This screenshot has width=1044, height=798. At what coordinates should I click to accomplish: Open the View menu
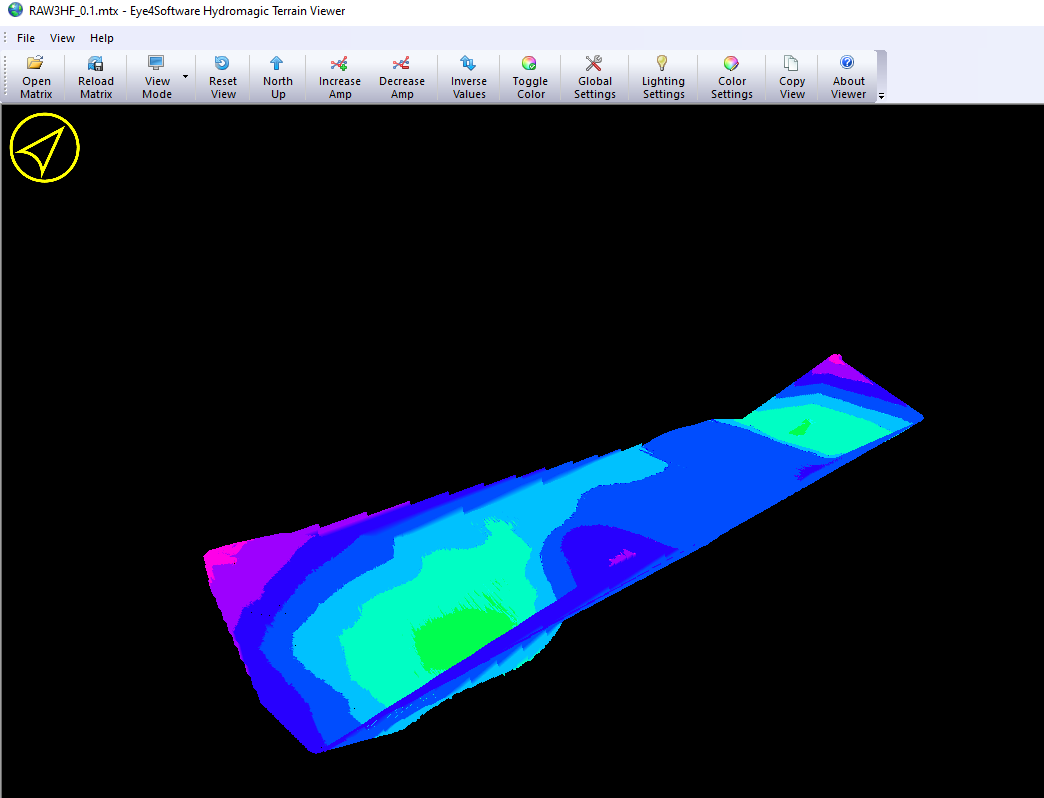pos(63,38)
